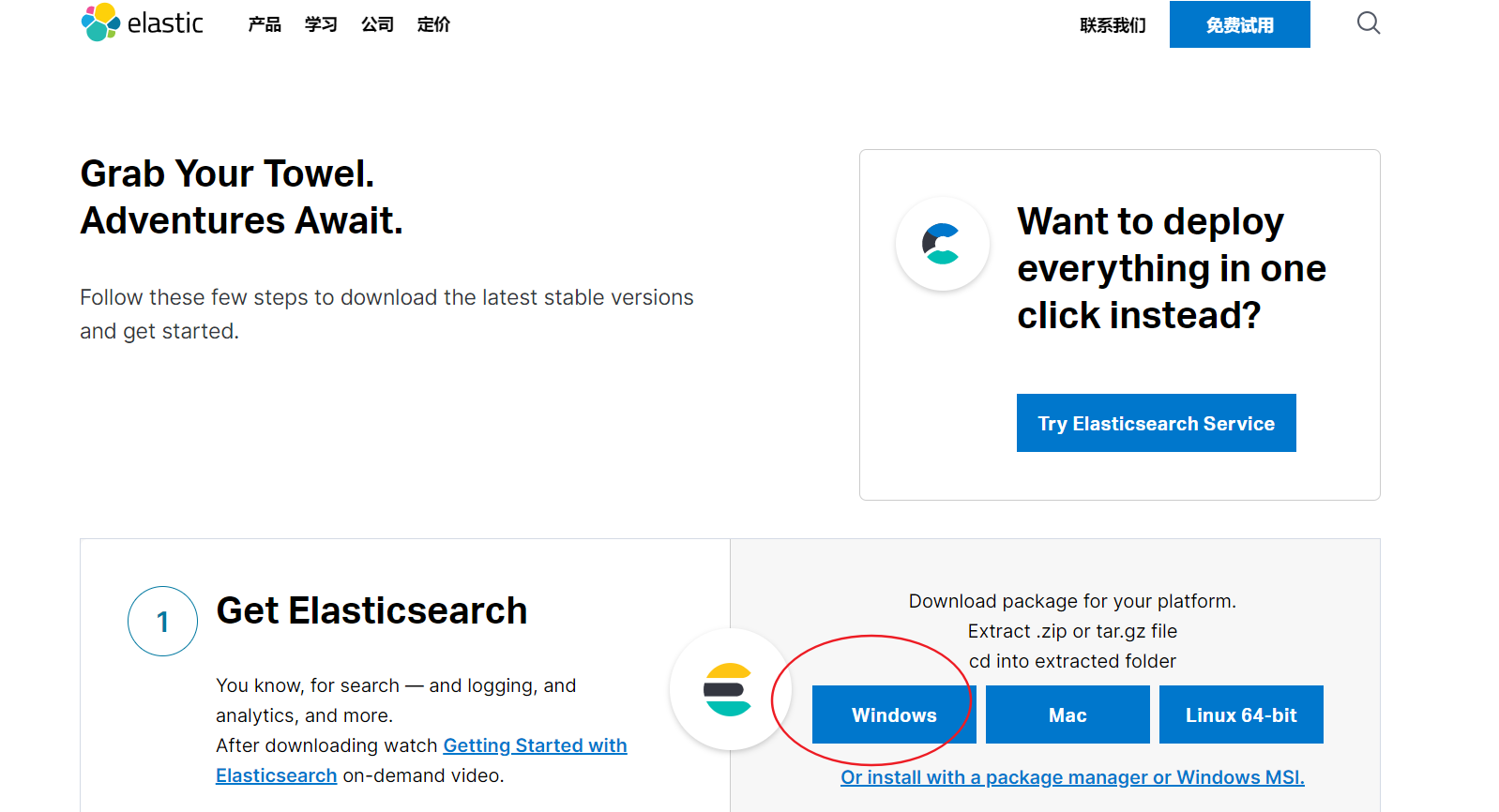Click the 'Want to deploy everything' heading
The width and height of the screenshot is (1499, 812).
click(x=1171, y=268)
